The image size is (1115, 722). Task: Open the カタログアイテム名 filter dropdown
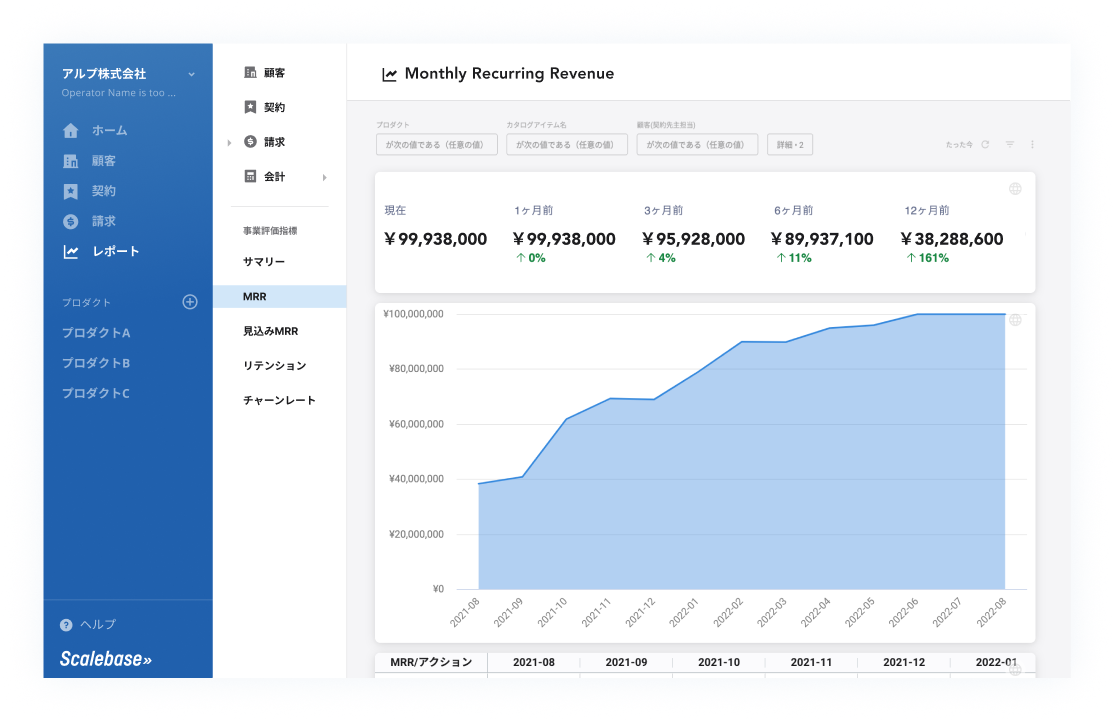pyautogui.click(x=566, y=145)
